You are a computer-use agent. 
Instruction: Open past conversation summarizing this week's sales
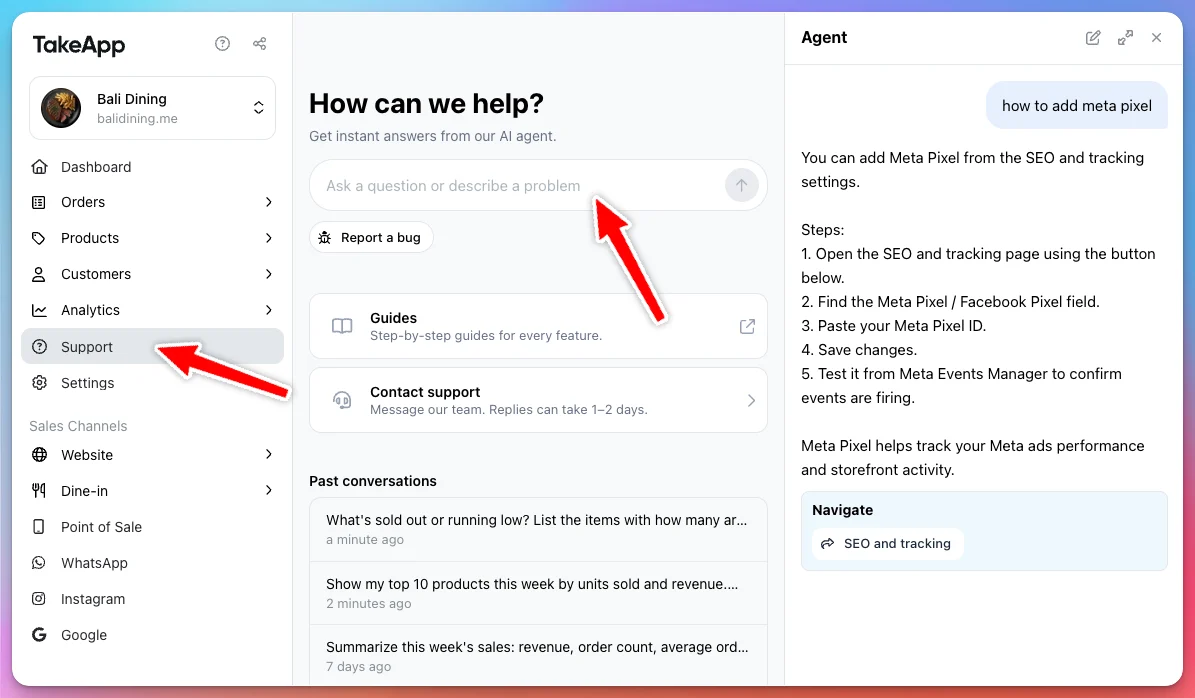pos(538,656)
